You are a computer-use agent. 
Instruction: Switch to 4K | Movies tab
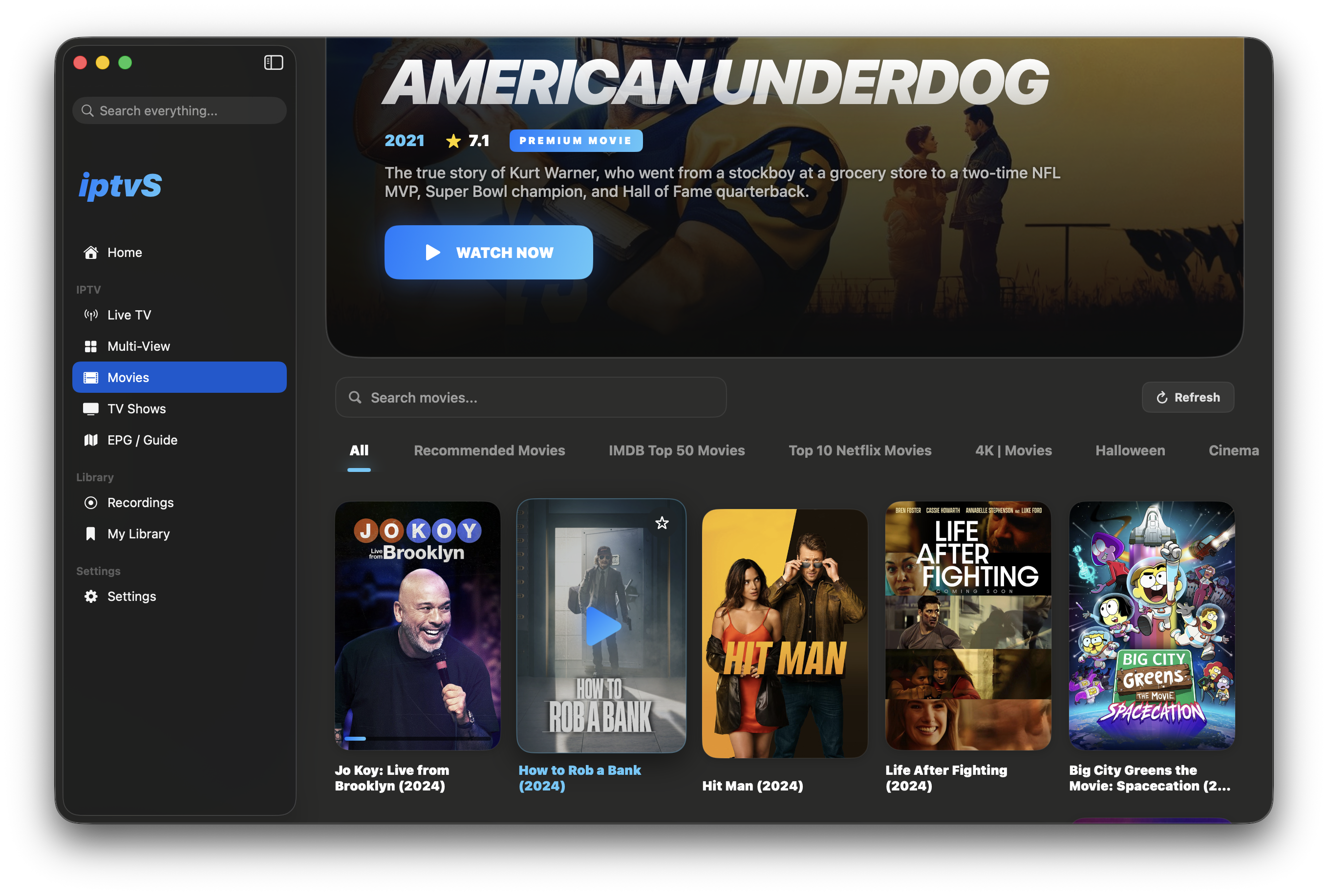click(x=1013, y=450)
